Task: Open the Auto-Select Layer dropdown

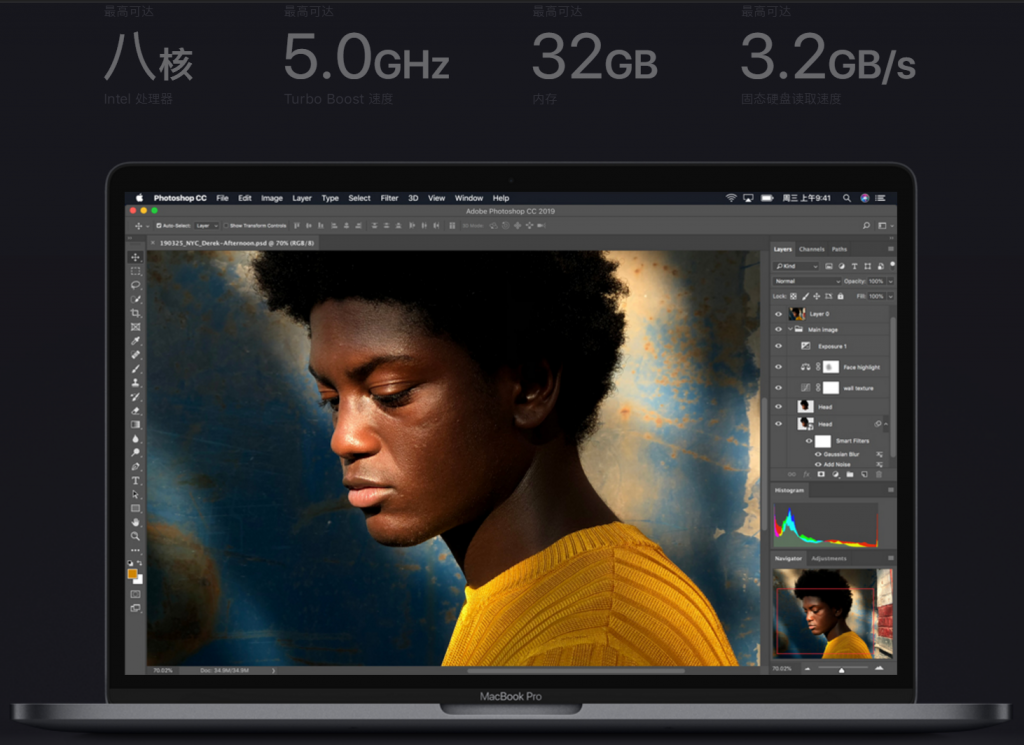Action: tap(206, 226)
